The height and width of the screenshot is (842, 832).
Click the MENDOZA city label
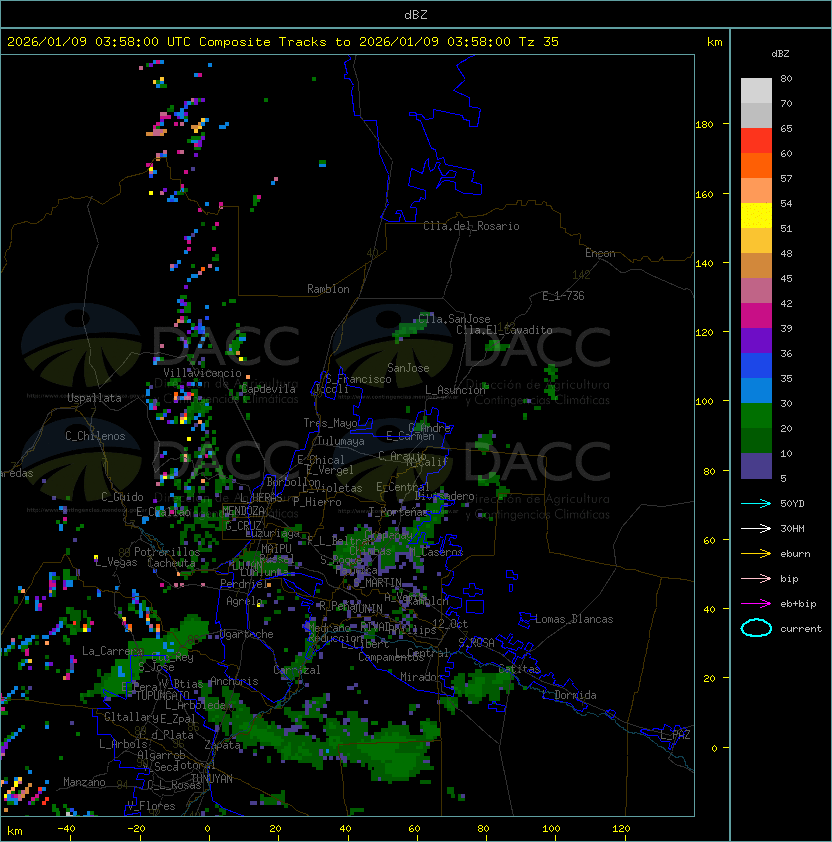(x=244, y=511)
